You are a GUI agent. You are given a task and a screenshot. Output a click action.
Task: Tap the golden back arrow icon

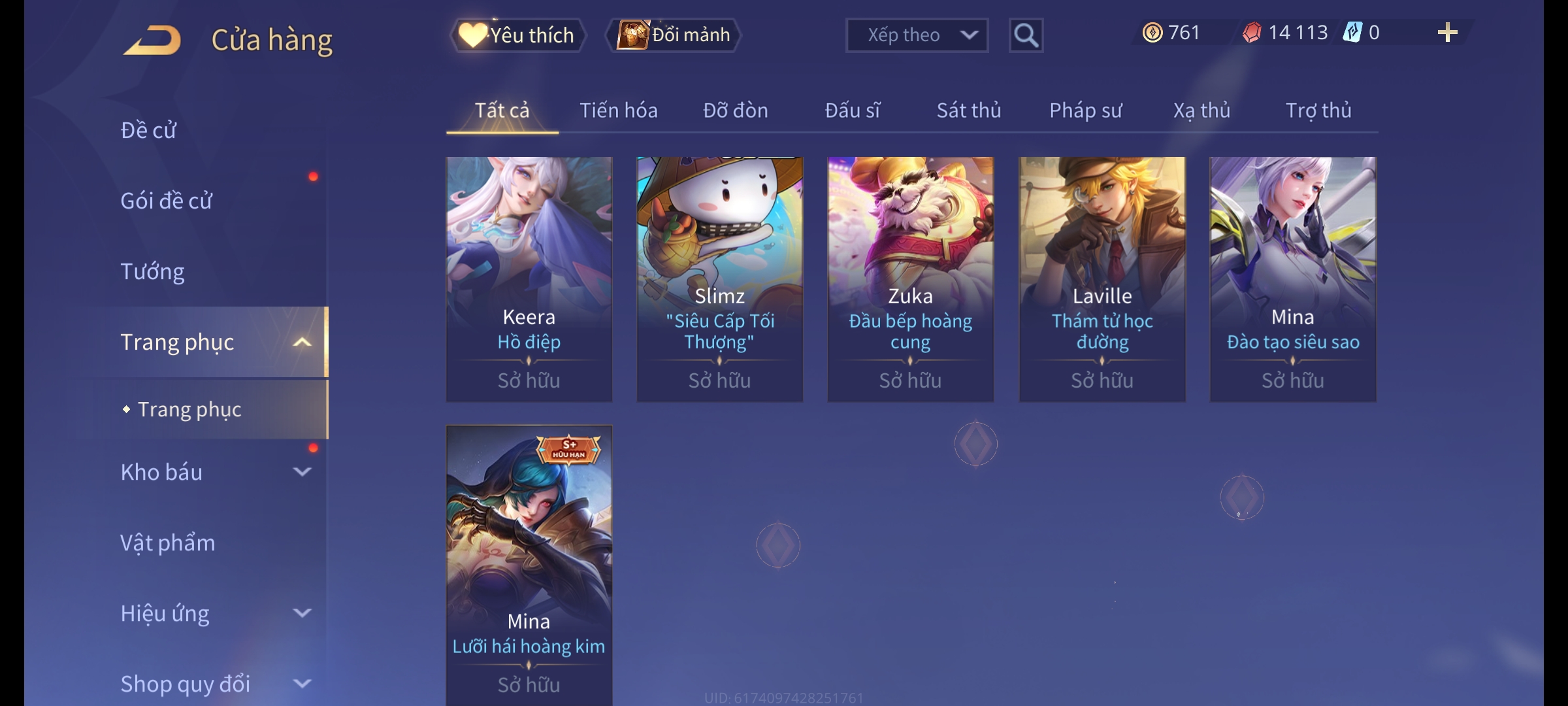(x=152, y=41)
